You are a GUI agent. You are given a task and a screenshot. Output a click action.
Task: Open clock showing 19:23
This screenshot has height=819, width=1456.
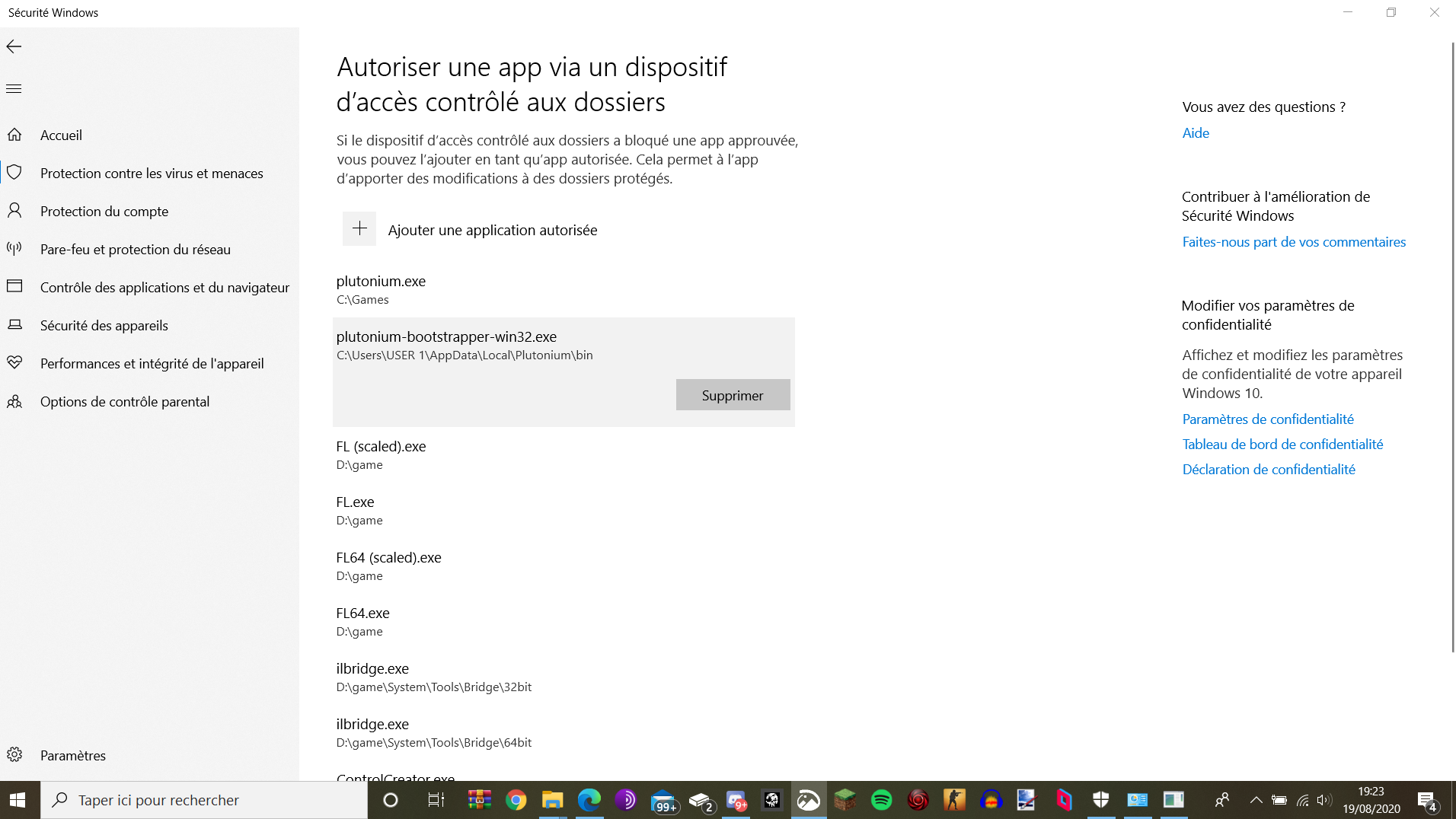pyautogui.click(x=1371, y=800)
